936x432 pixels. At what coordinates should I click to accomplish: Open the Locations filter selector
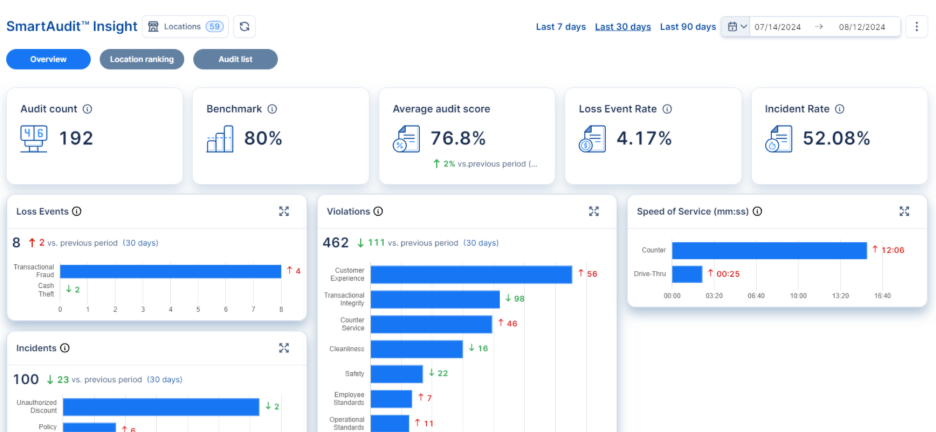pyautogui.click(x=185, y=26)
